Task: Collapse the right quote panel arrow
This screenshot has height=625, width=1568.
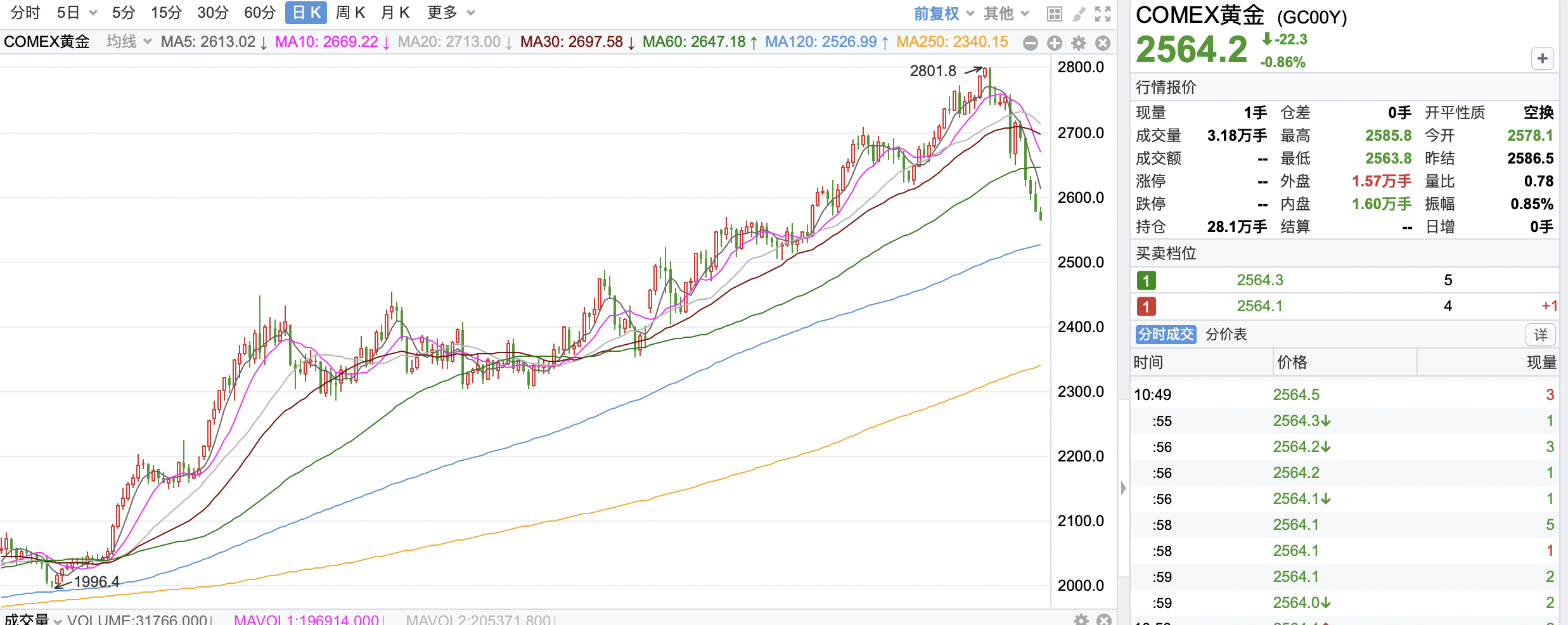Action: coord(1123,488)
